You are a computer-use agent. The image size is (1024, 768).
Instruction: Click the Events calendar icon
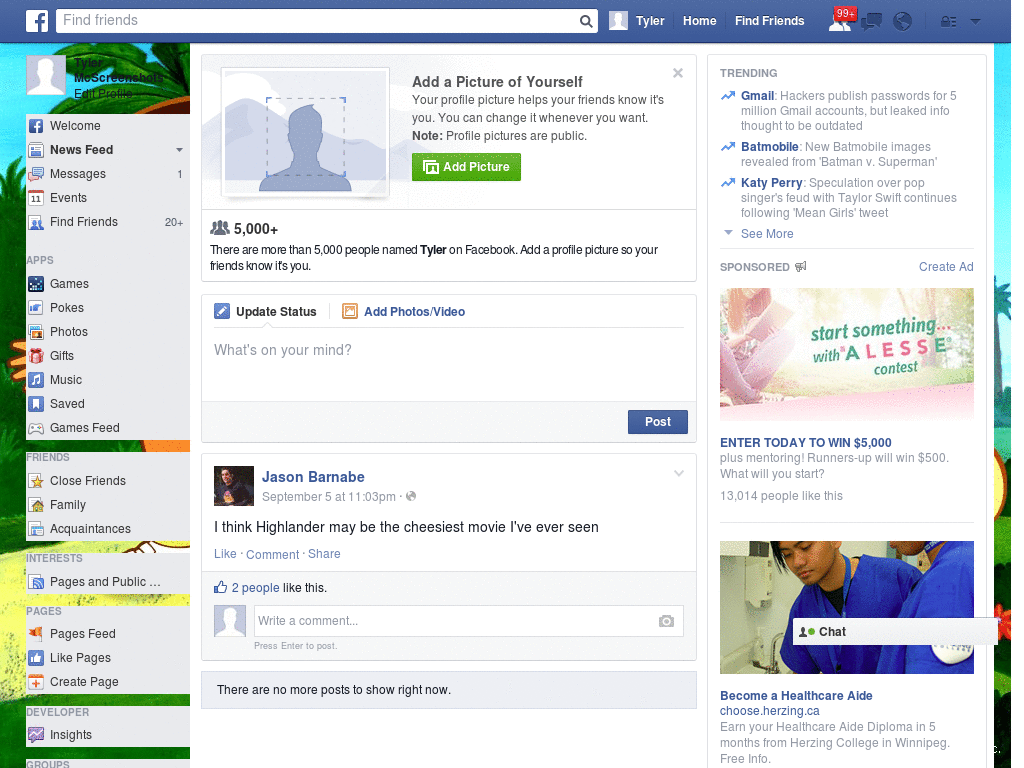[x=37, y=198]
